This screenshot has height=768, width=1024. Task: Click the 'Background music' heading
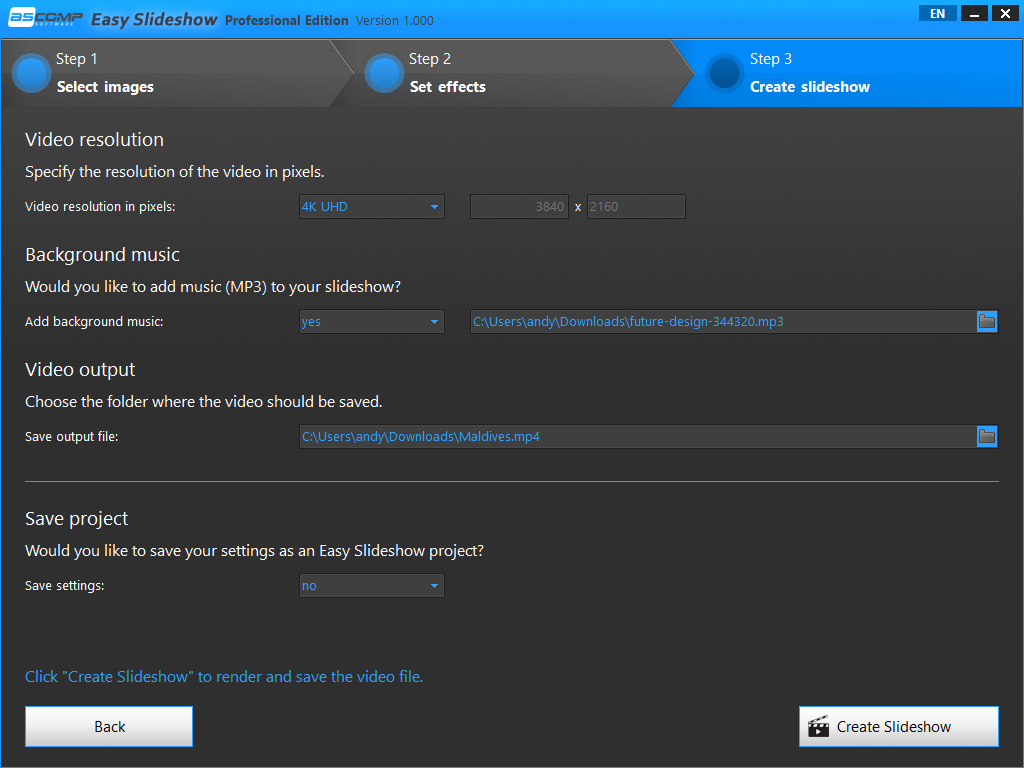coord(103,255)
